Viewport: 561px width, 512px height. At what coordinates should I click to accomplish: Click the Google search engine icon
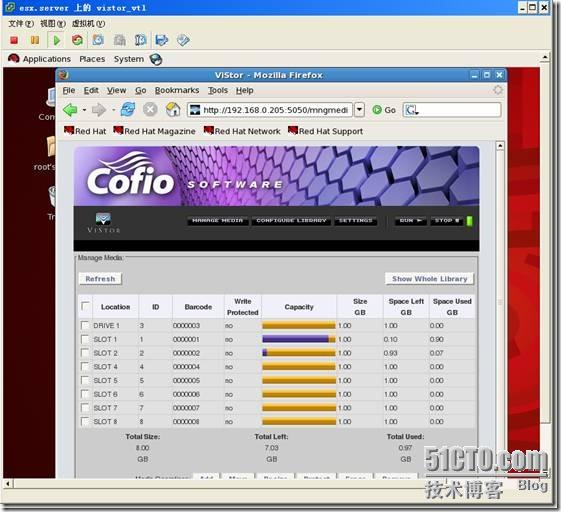tap(411, 110)
